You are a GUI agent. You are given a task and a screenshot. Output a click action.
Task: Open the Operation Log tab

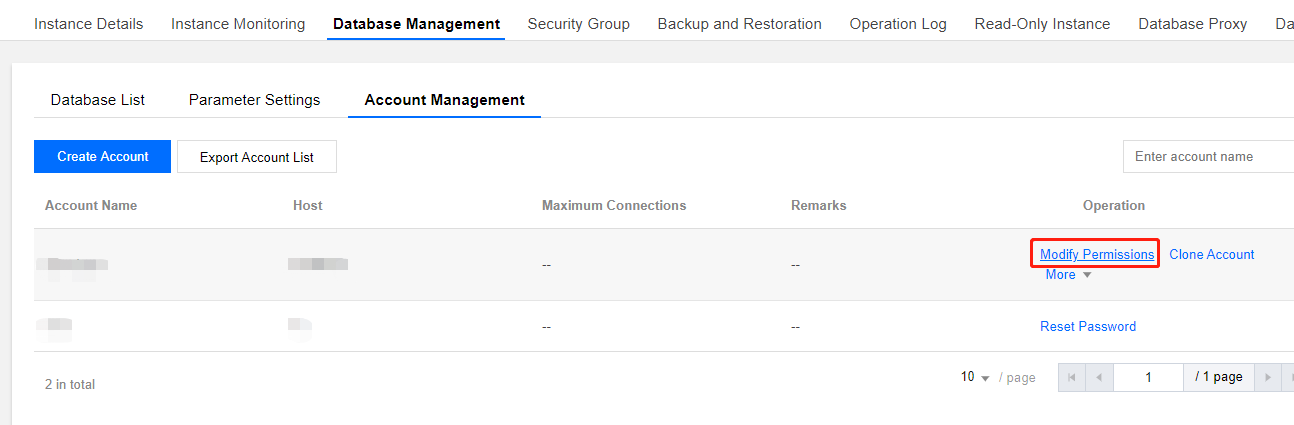click(x=898, y=24)
